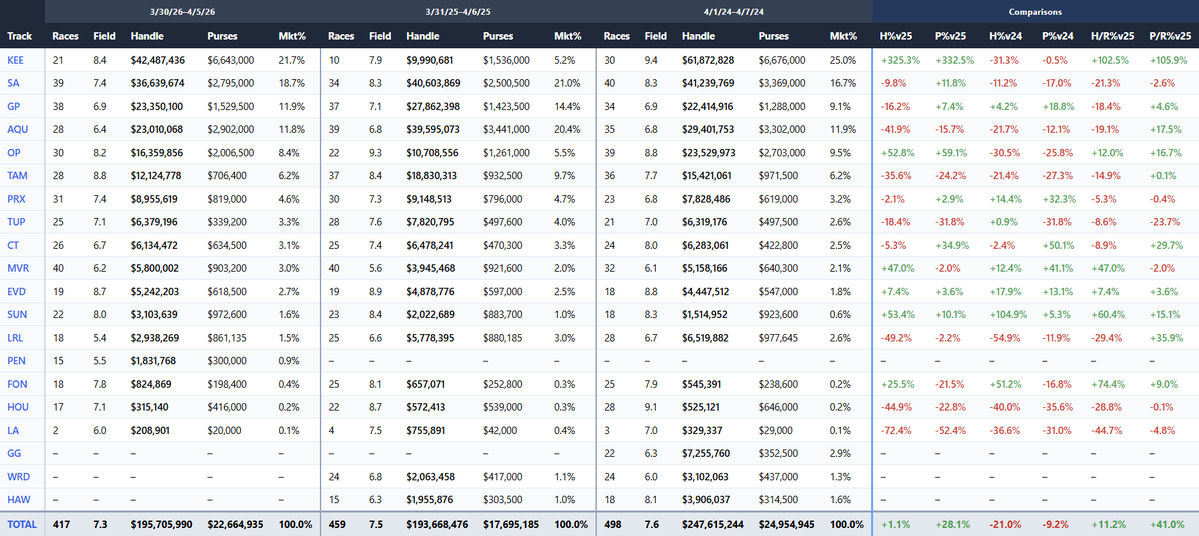Click the 3/31/25–4/6/25 period header

click(458, 11)
